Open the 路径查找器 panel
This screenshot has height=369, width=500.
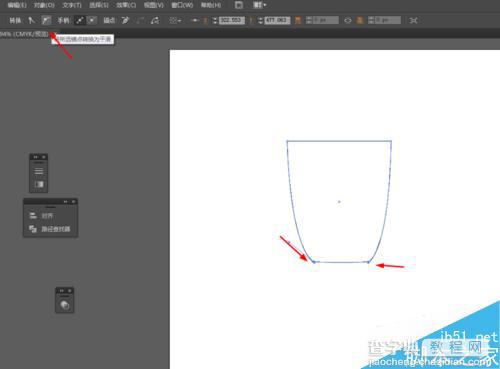tap(50, 229)
